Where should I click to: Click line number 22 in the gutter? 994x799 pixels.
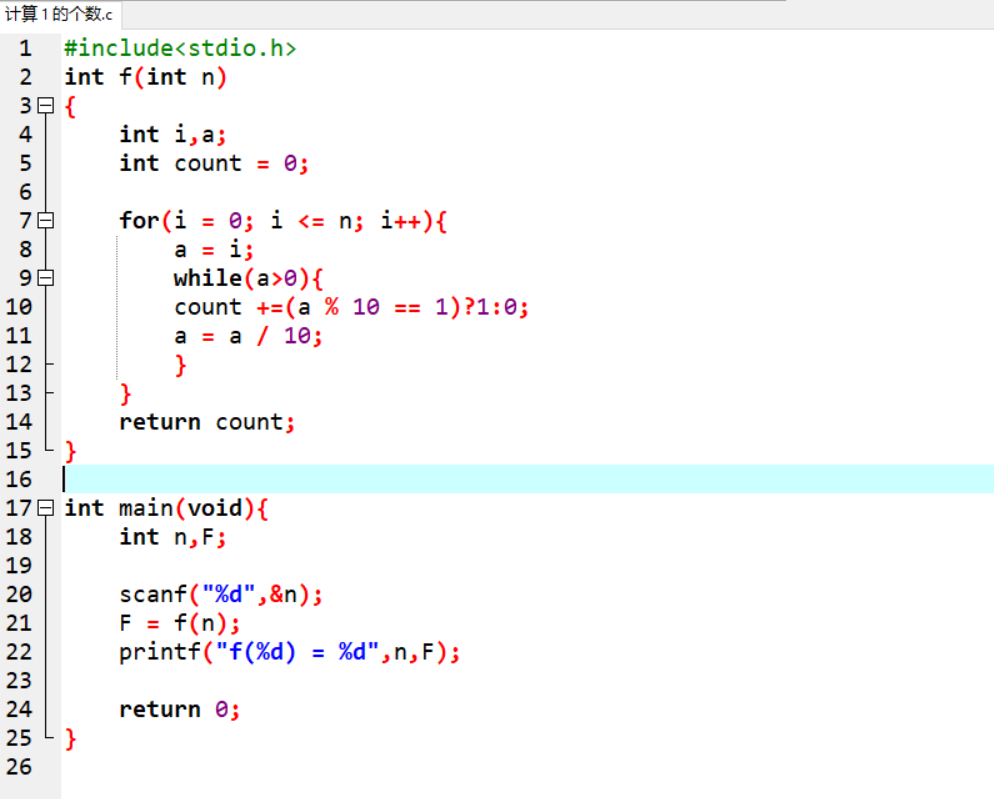(18, 652)
